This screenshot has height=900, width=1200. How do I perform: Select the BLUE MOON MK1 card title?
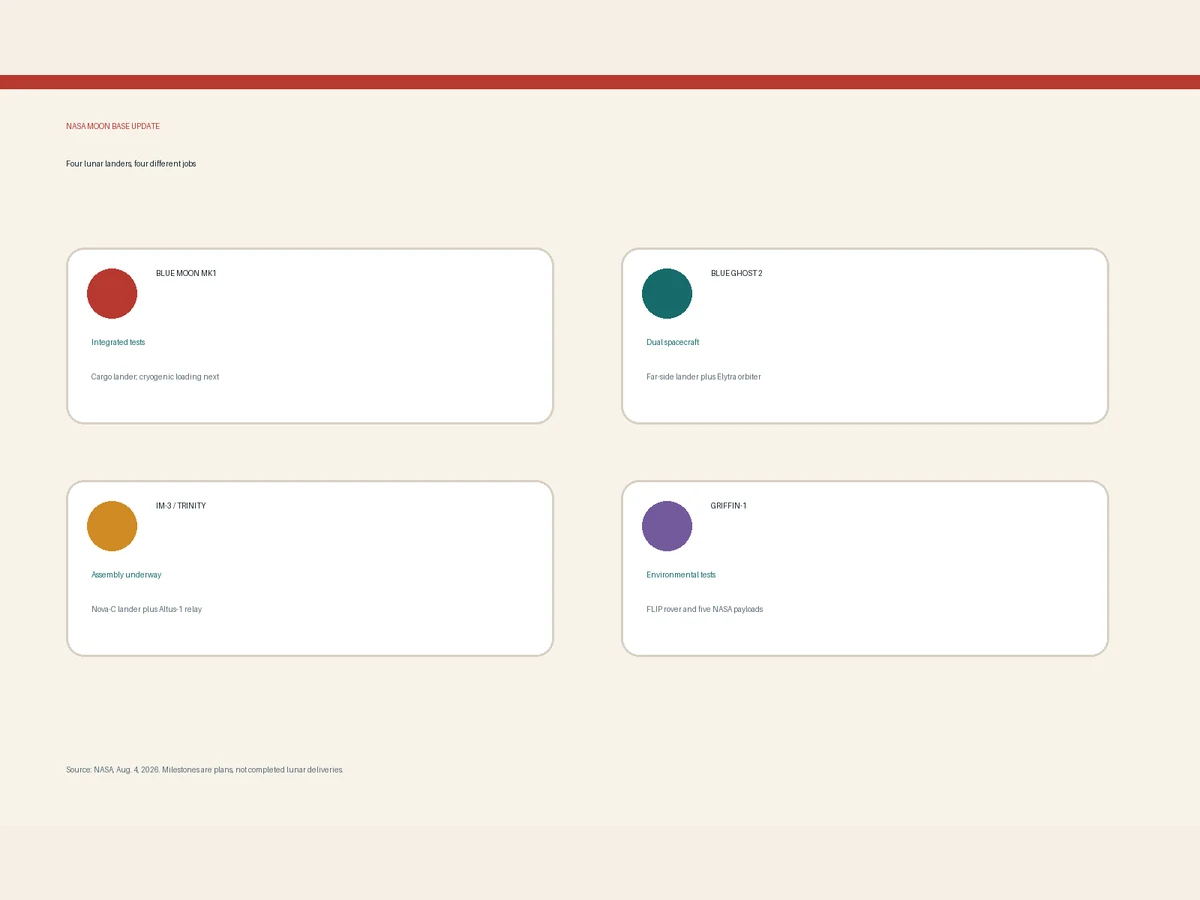coord(186,273)
